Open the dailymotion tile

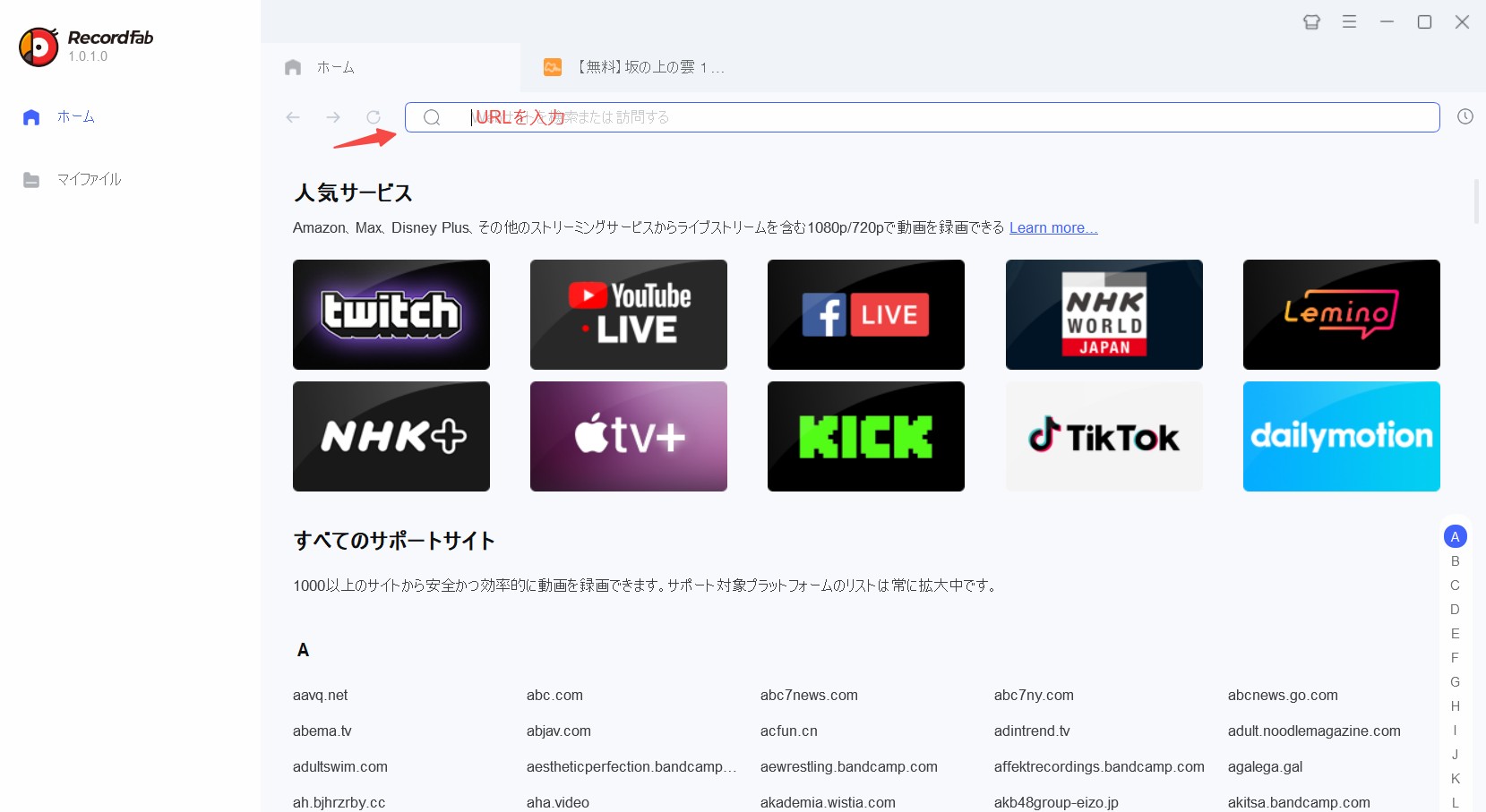[x=1342, y=436]
